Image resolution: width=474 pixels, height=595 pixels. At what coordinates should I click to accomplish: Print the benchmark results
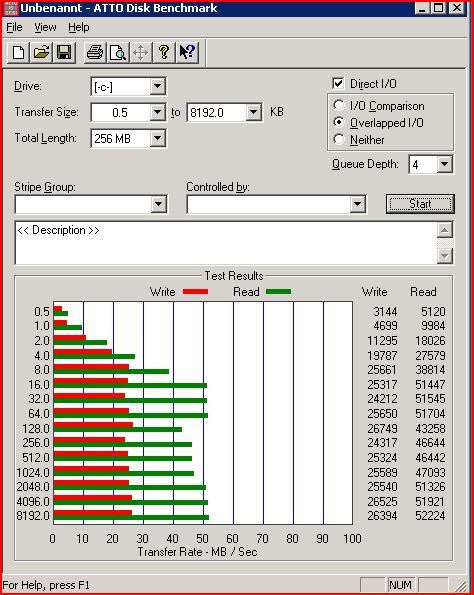click(x=95, y=52)
